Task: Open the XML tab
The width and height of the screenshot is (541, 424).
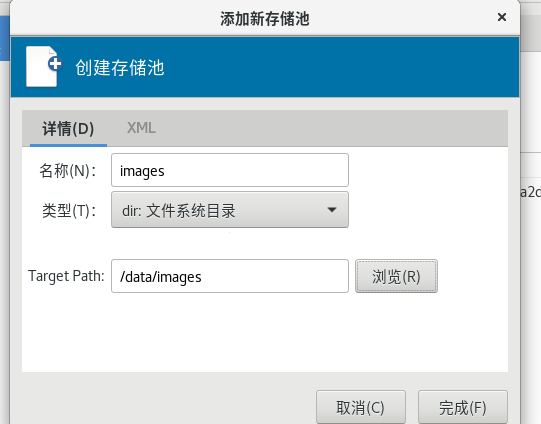Action: [x=141, y=128]
